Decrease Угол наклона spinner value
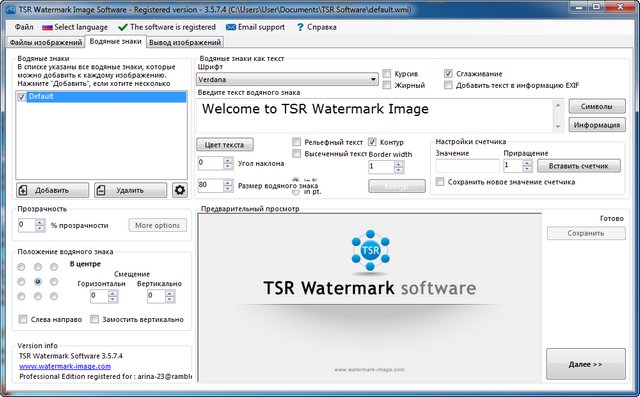 [228, 166]
